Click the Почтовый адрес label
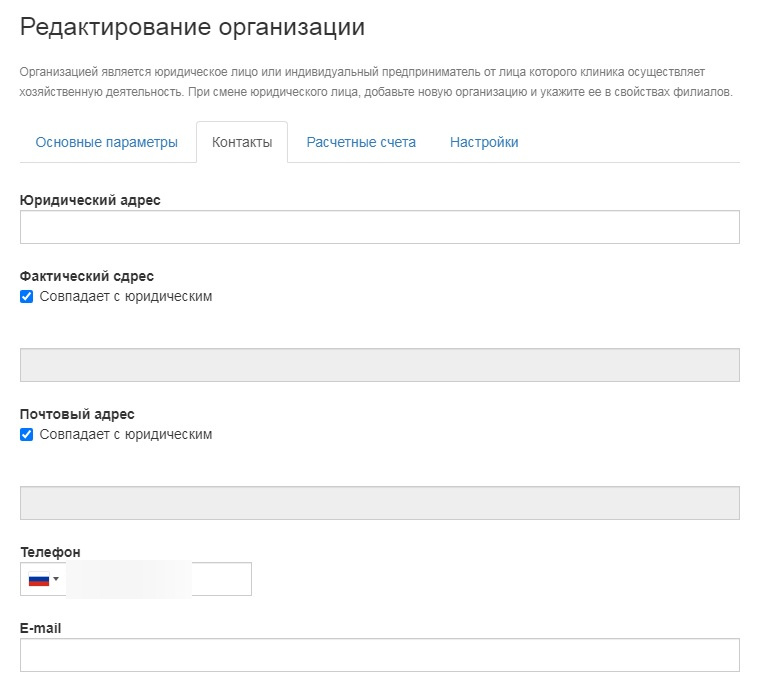 [77, 414]
